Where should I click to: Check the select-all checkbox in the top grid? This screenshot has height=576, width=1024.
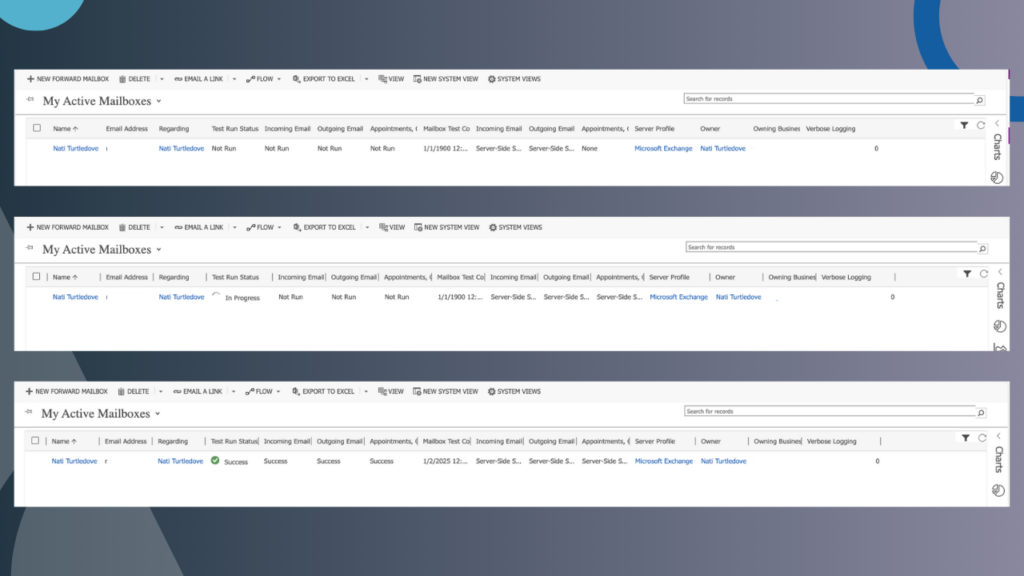click(37, 128)
